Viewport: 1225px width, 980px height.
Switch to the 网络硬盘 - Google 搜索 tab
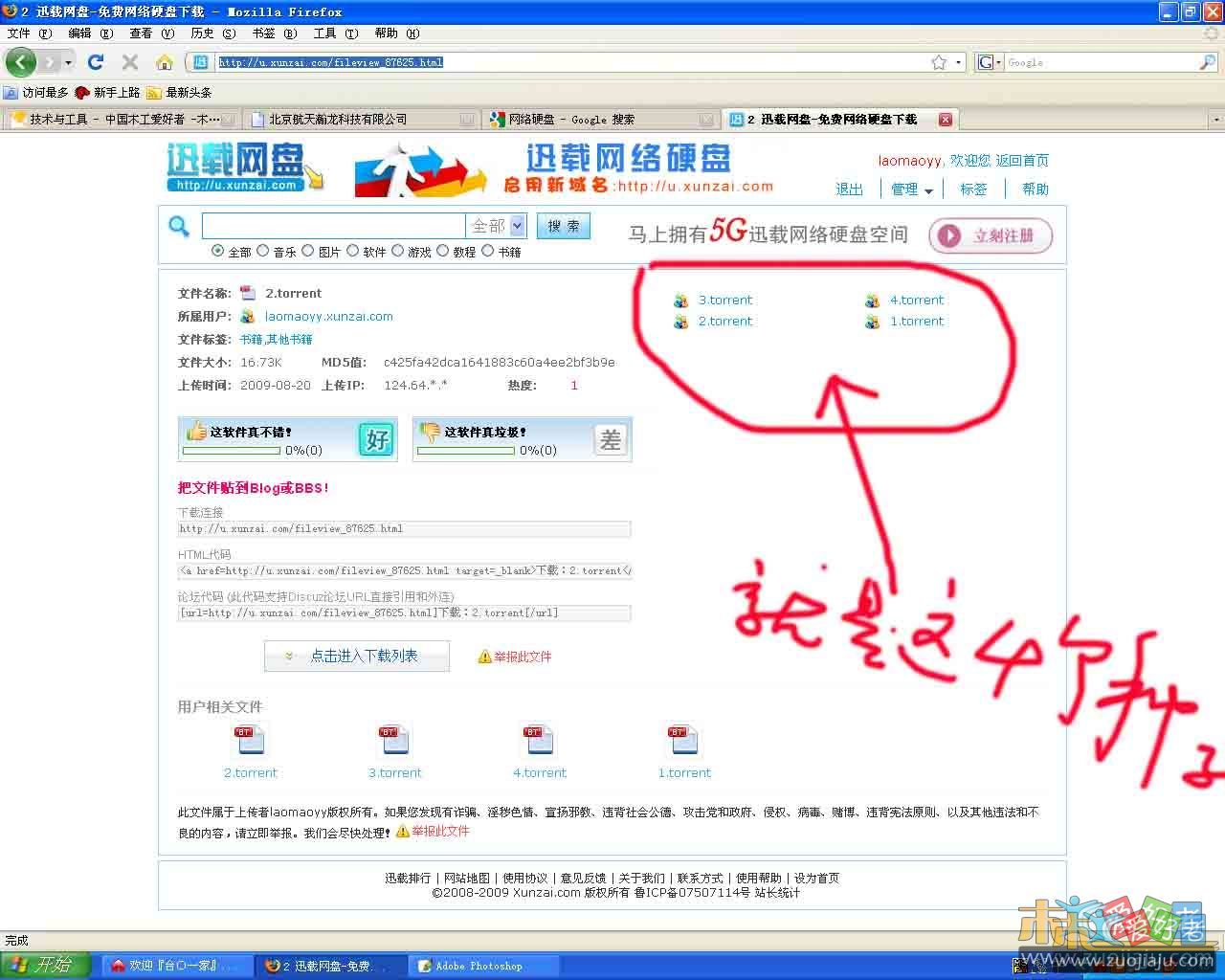tap(601, 120)
